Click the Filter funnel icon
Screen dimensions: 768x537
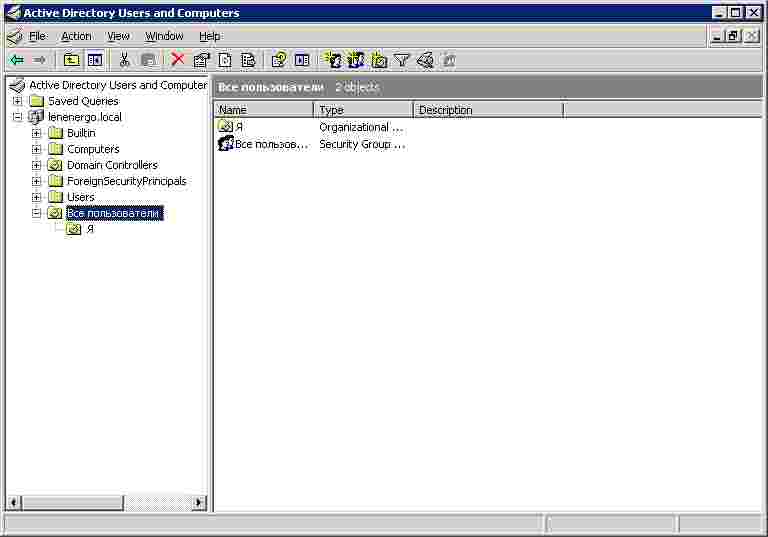402,60
